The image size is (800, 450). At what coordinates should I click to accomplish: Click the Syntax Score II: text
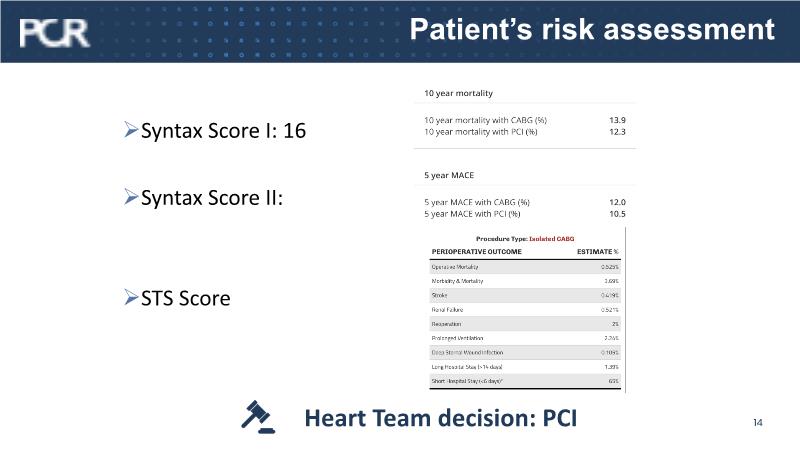tap(212, 197)
